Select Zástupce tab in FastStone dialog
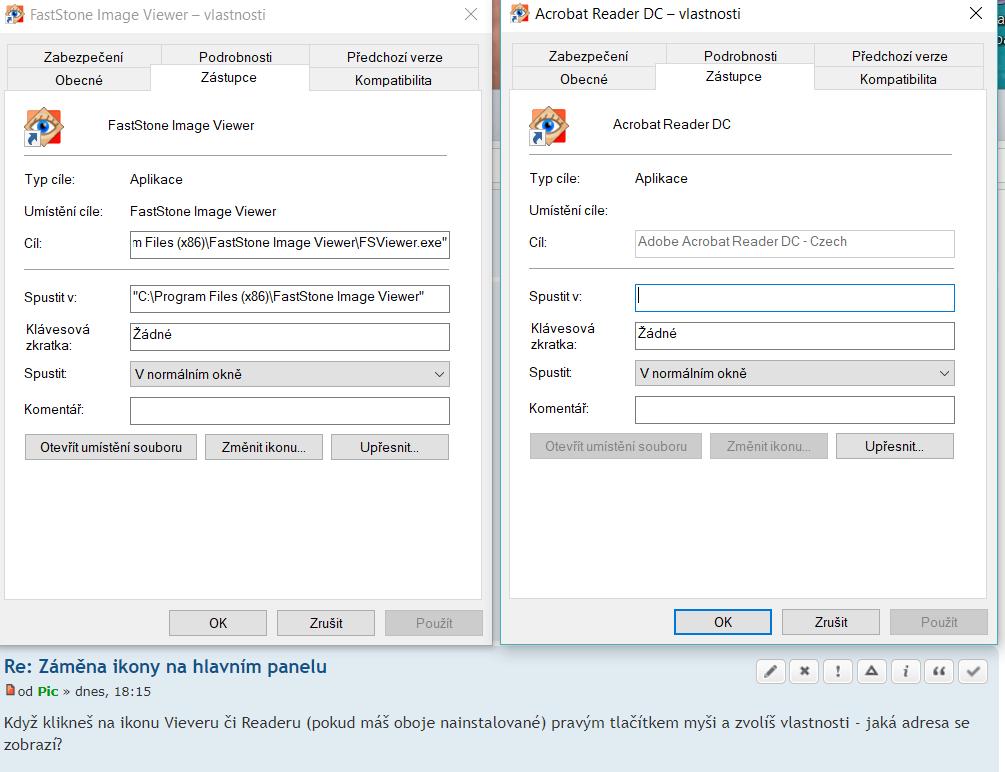The height and width of the screenshot is (772, 1005). pos(229,78)
